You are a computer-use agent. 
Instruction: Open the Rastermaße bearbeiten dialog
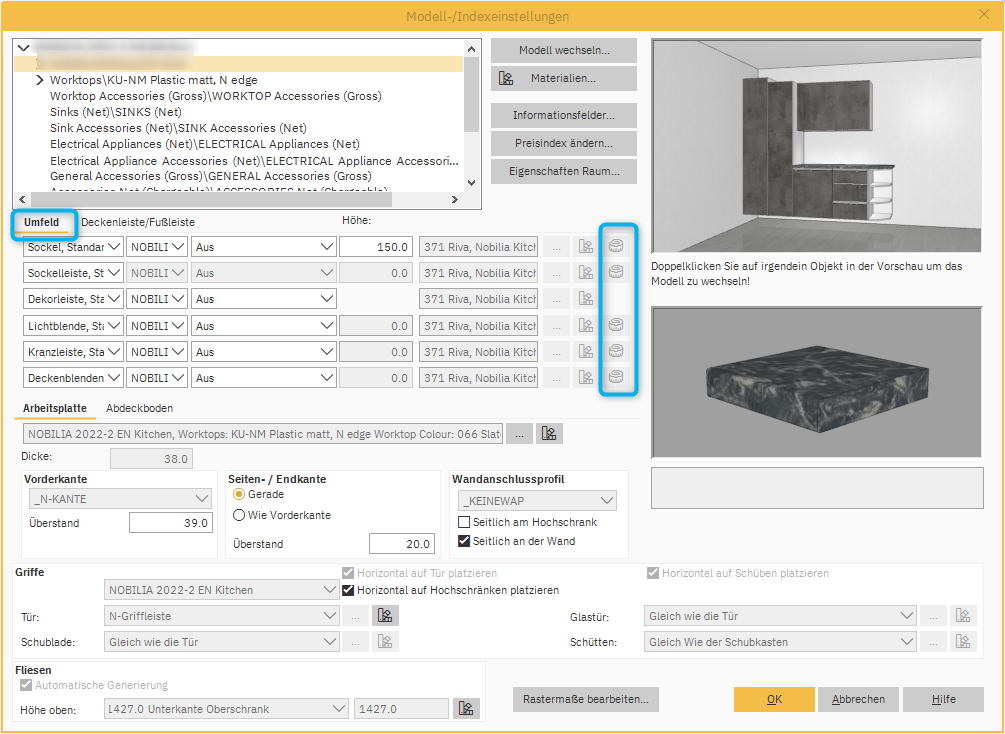point(585,699)
